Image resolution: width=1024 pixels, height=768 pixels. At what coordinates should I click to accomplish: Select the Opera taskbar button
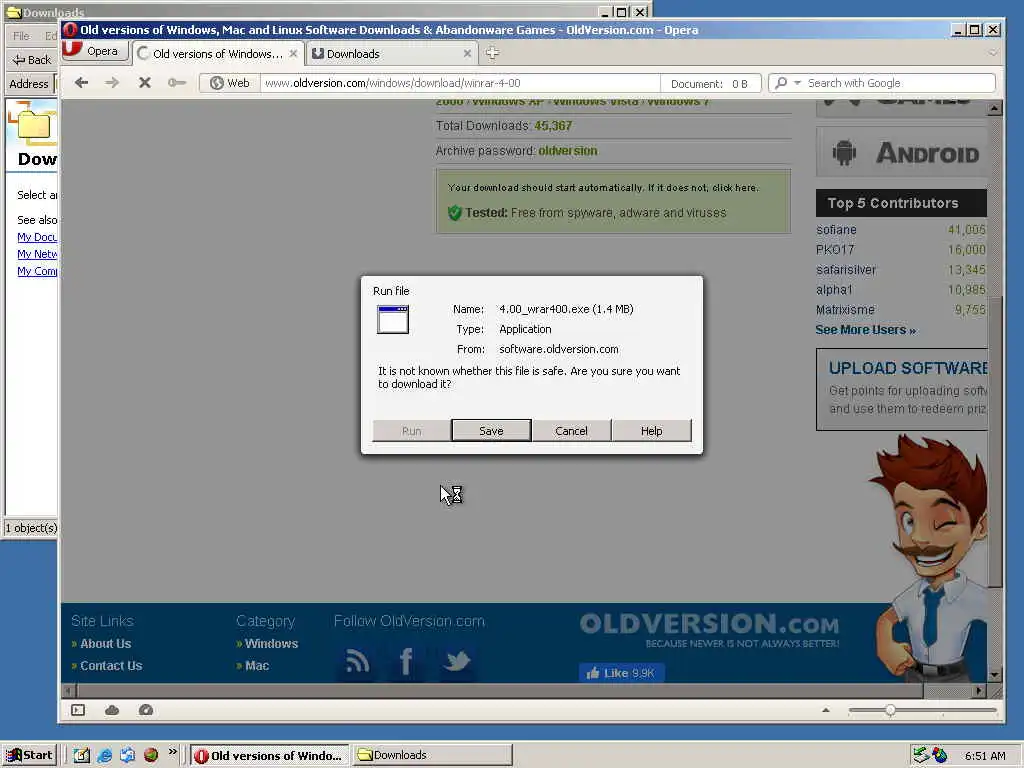(269, 756)
